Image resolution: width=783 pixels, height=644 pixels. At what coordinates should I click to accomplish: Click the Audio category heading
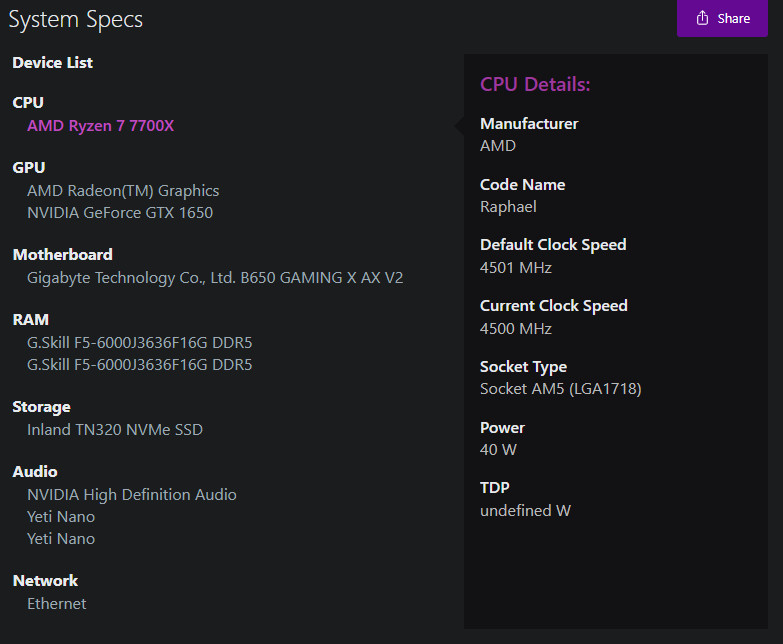pos(35,472)
